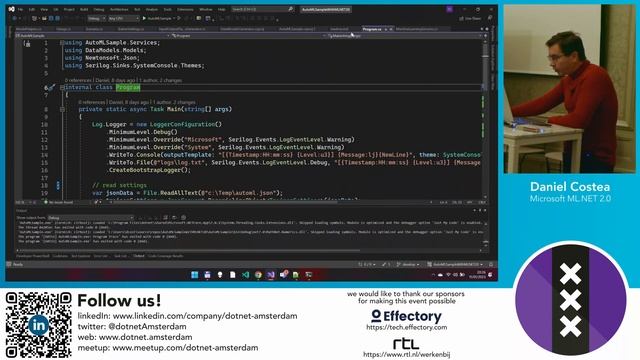
Task: Click the editor vertical scrollbar
Action: [485, 118]
